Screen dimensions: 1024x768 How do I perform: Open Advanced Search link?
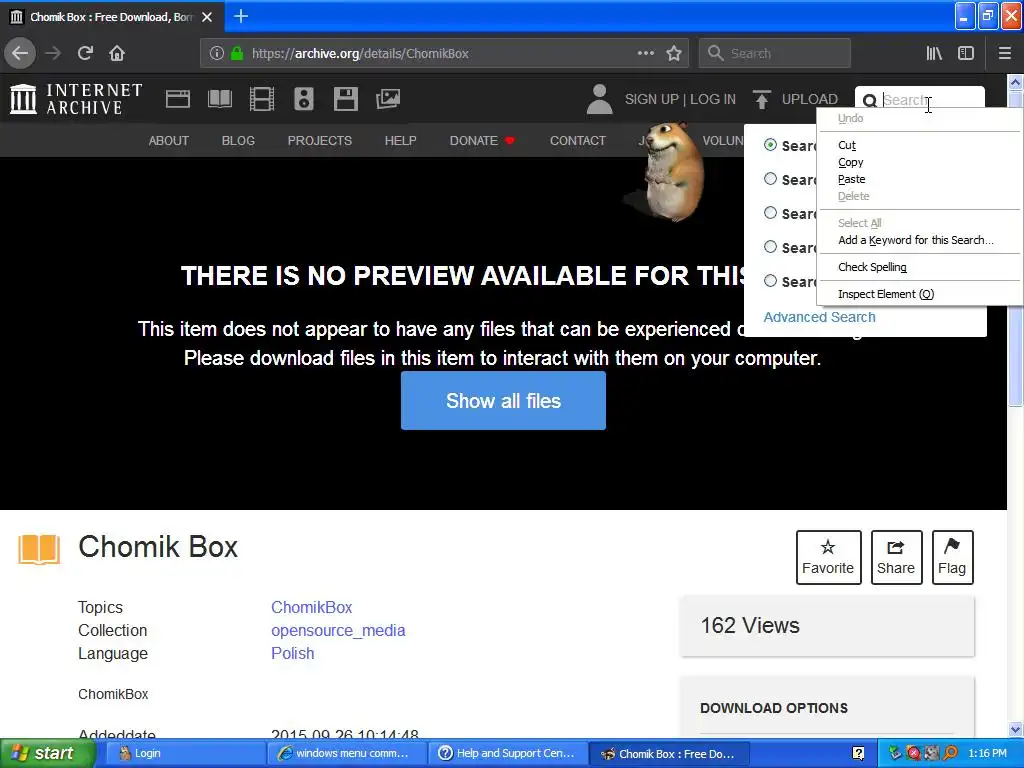pyautogui.click(x=820, y=317)
